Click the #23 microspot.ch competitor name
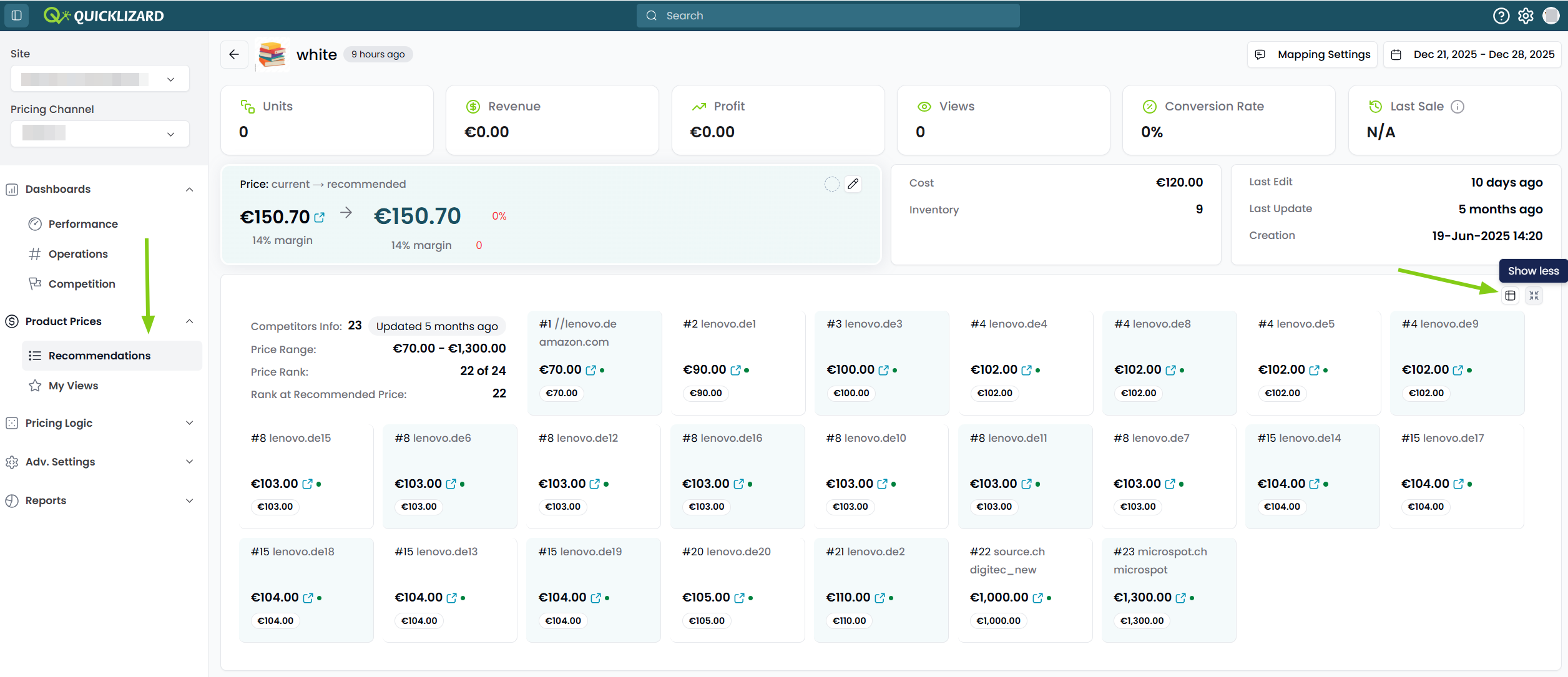 click(1160, 552)
